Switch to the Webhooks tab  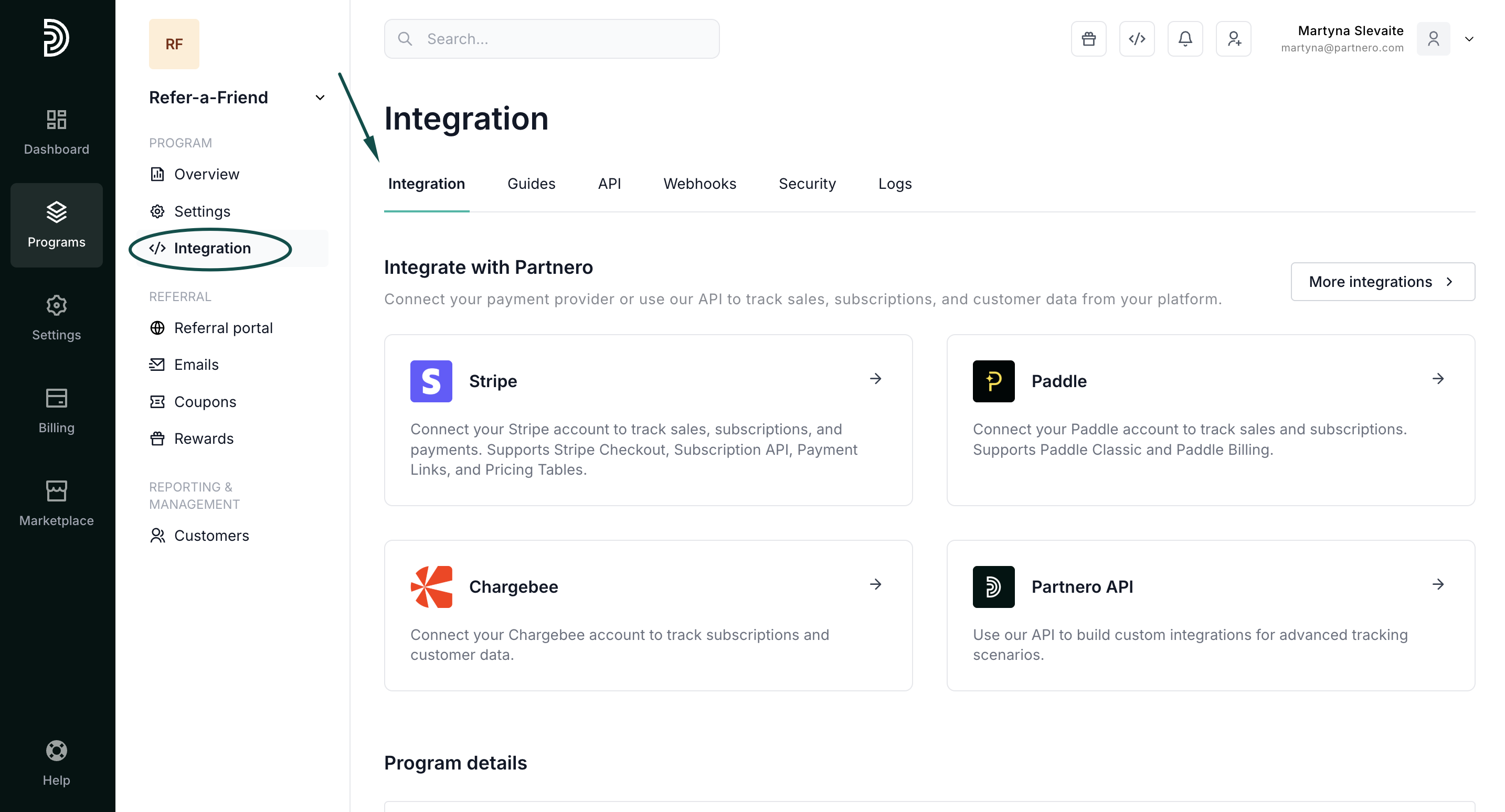pos(699,184)
